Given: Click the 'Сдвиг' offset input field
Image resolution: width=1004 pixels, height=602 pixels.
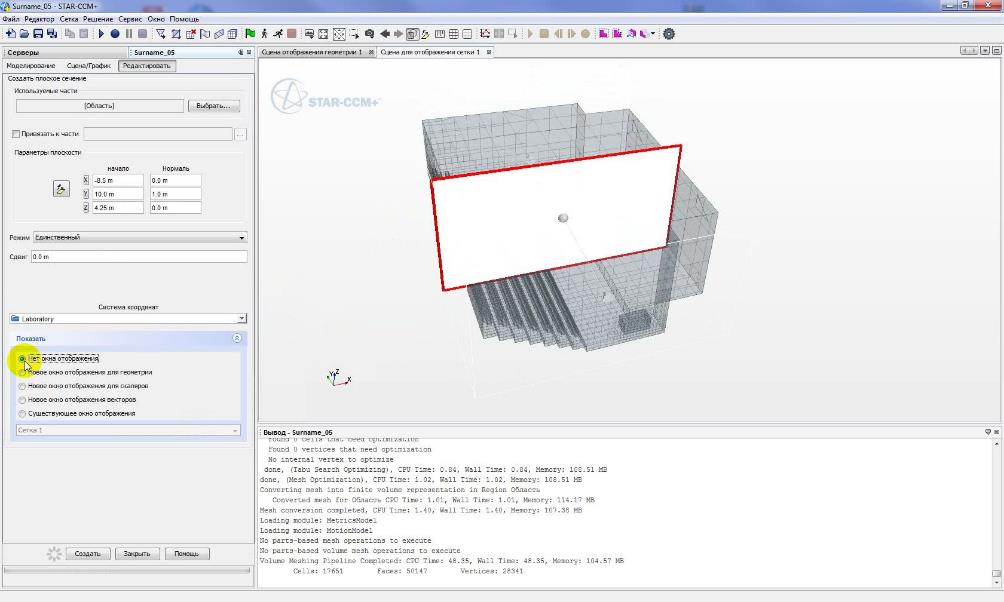Looking at the screenshot, I should point(138,257).
